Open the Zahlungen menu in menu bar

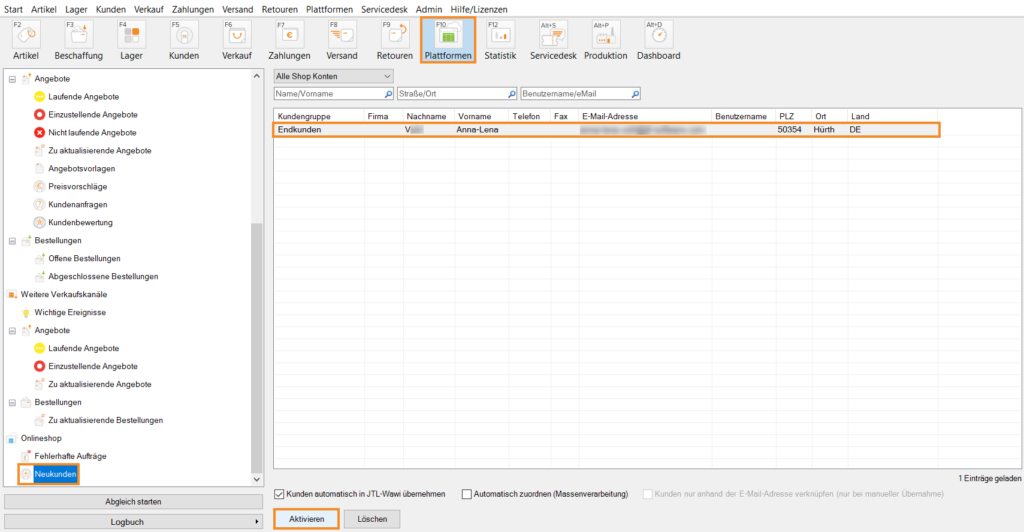tap(193, 9)
